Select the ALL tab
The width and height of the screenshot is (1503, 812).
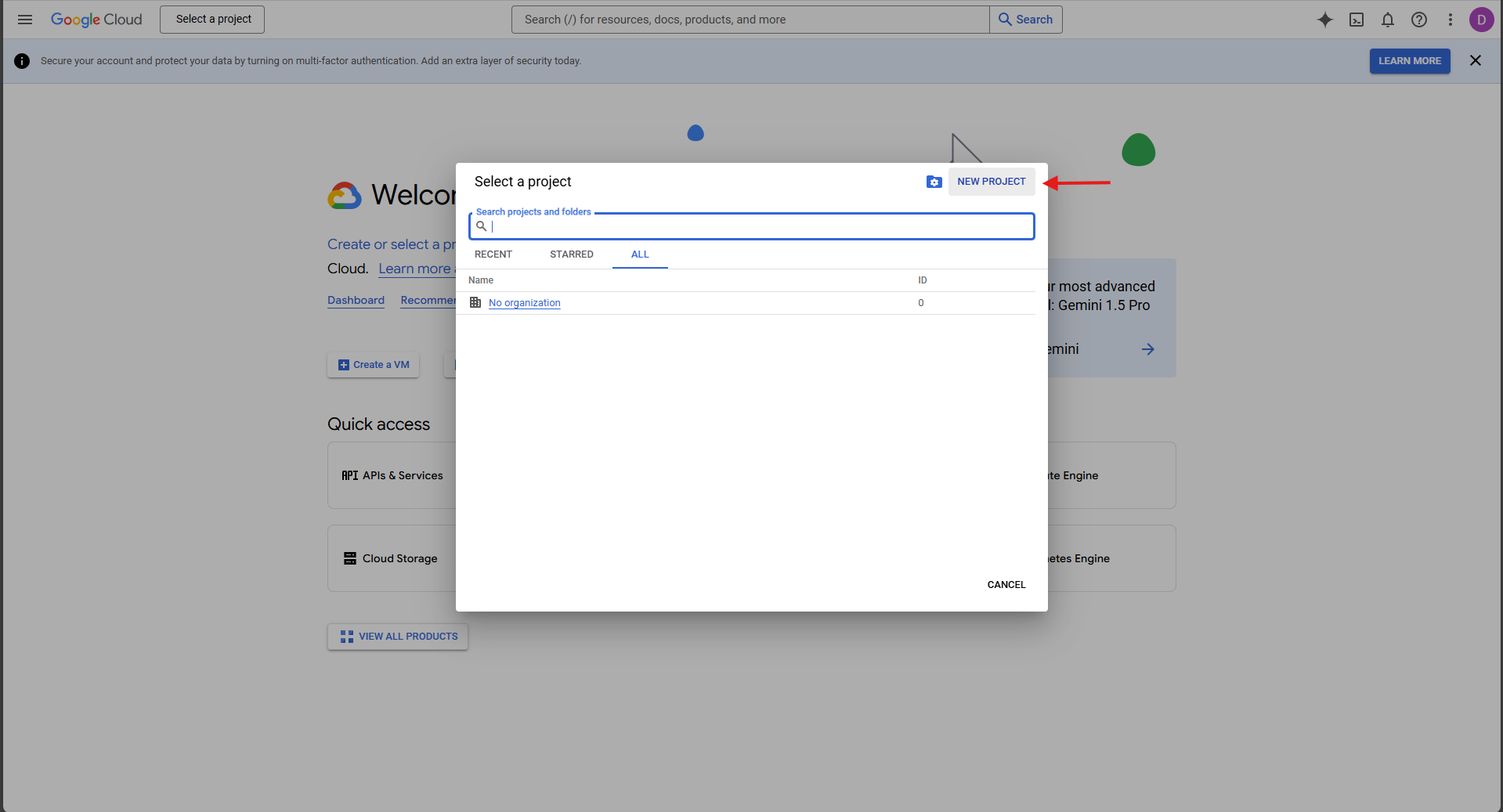pyautogui.click(x=640, y=254)
